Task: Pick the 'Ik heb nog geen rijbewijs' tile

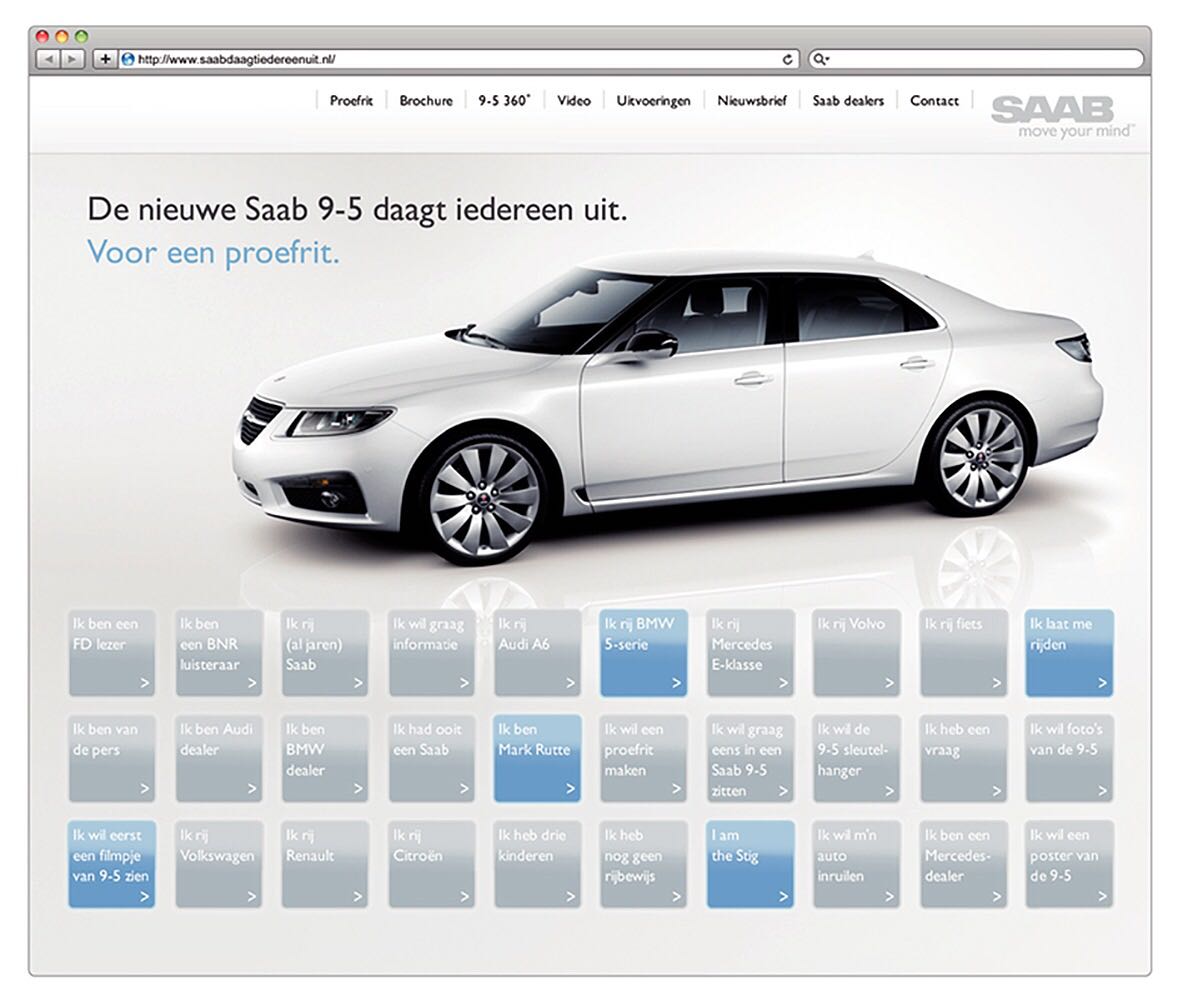Action: point(644,864)
